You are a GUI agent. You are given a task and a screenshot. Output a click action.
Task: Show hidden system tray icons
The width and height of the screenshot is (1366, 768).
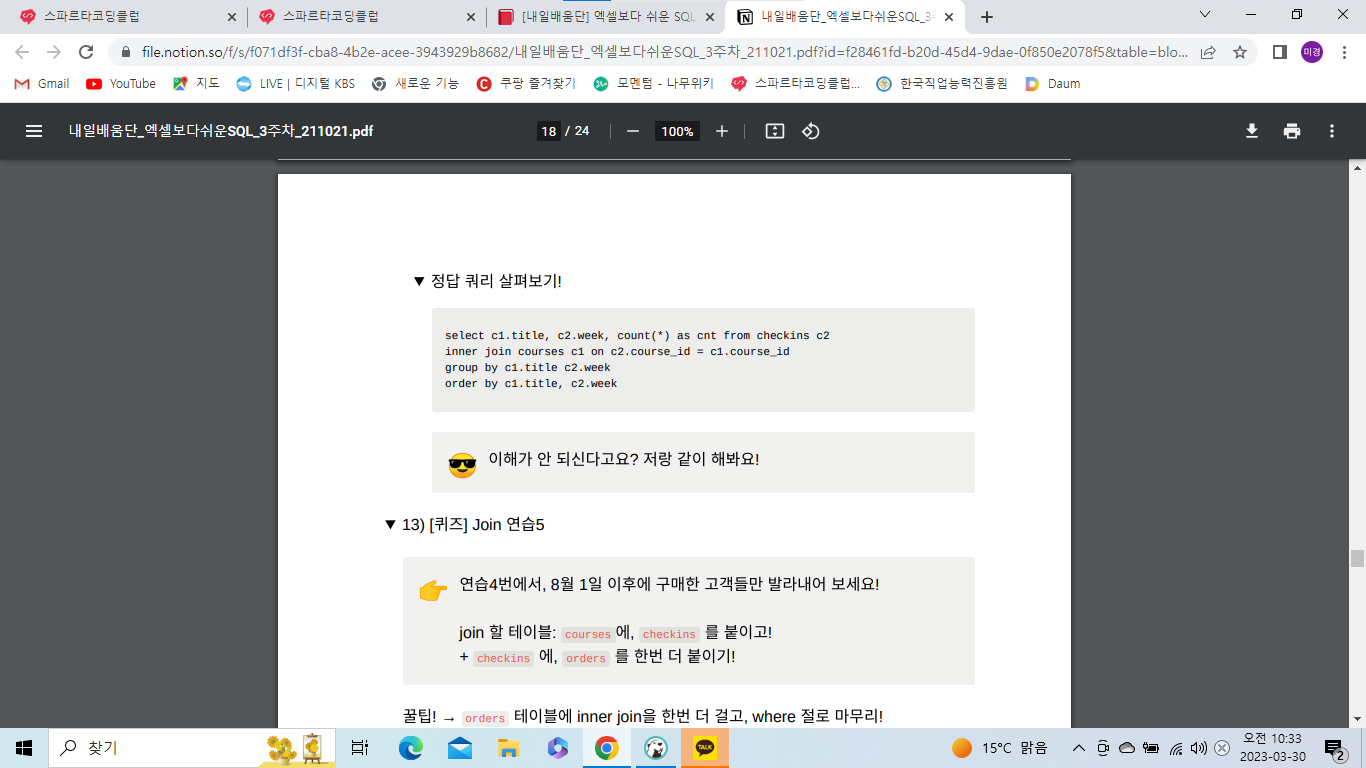pos(1079,748)
